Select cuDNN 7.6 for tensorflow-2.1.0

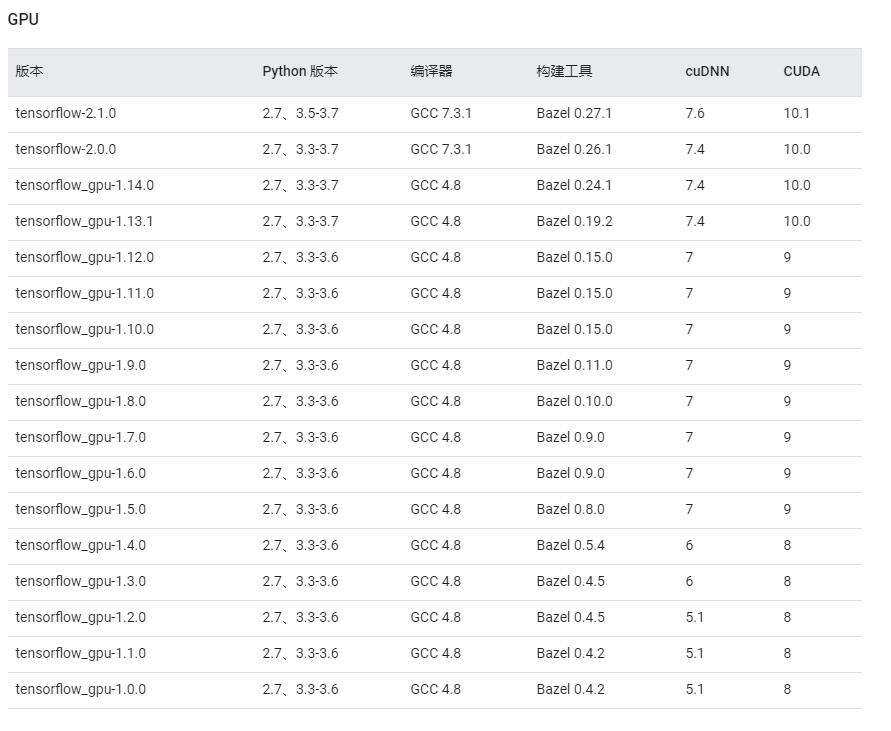point(695,113)
